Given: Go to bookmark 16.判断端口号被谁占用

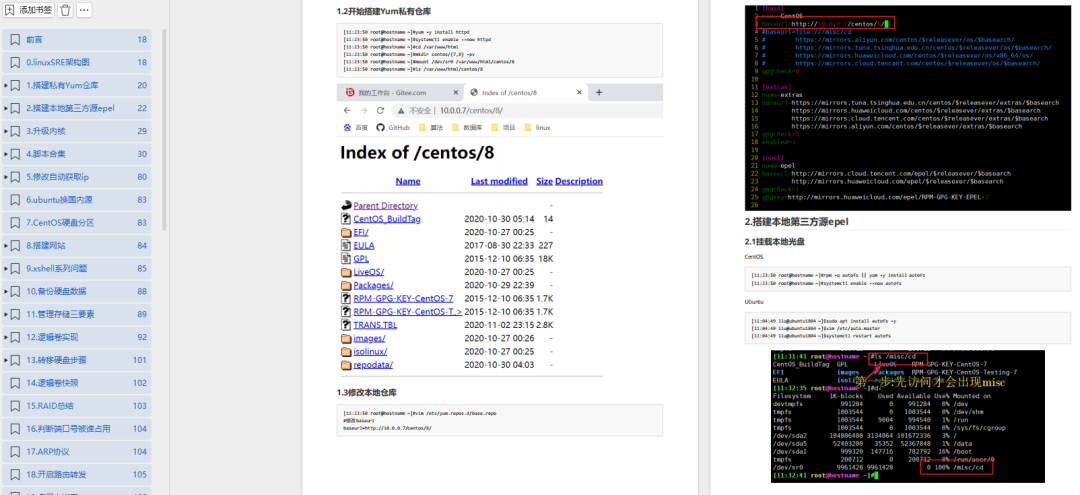Looking at the screenshot, I should (76, 428).
